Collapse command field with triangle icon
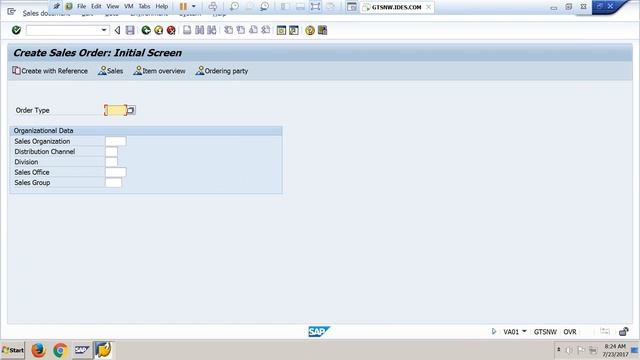Image resolution: width=640 pixels, height=360 pixels. pyautogui.click(x=117, y=30)
